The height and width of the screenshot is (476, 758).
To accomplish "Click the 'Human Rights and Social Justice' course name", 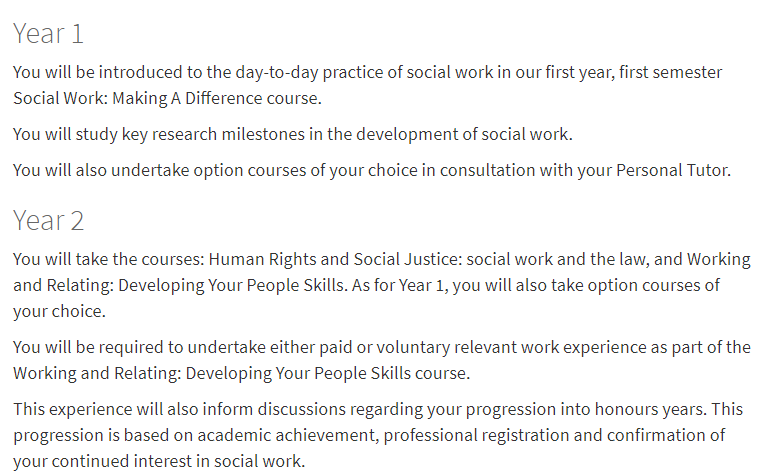I will pos(334,259).
